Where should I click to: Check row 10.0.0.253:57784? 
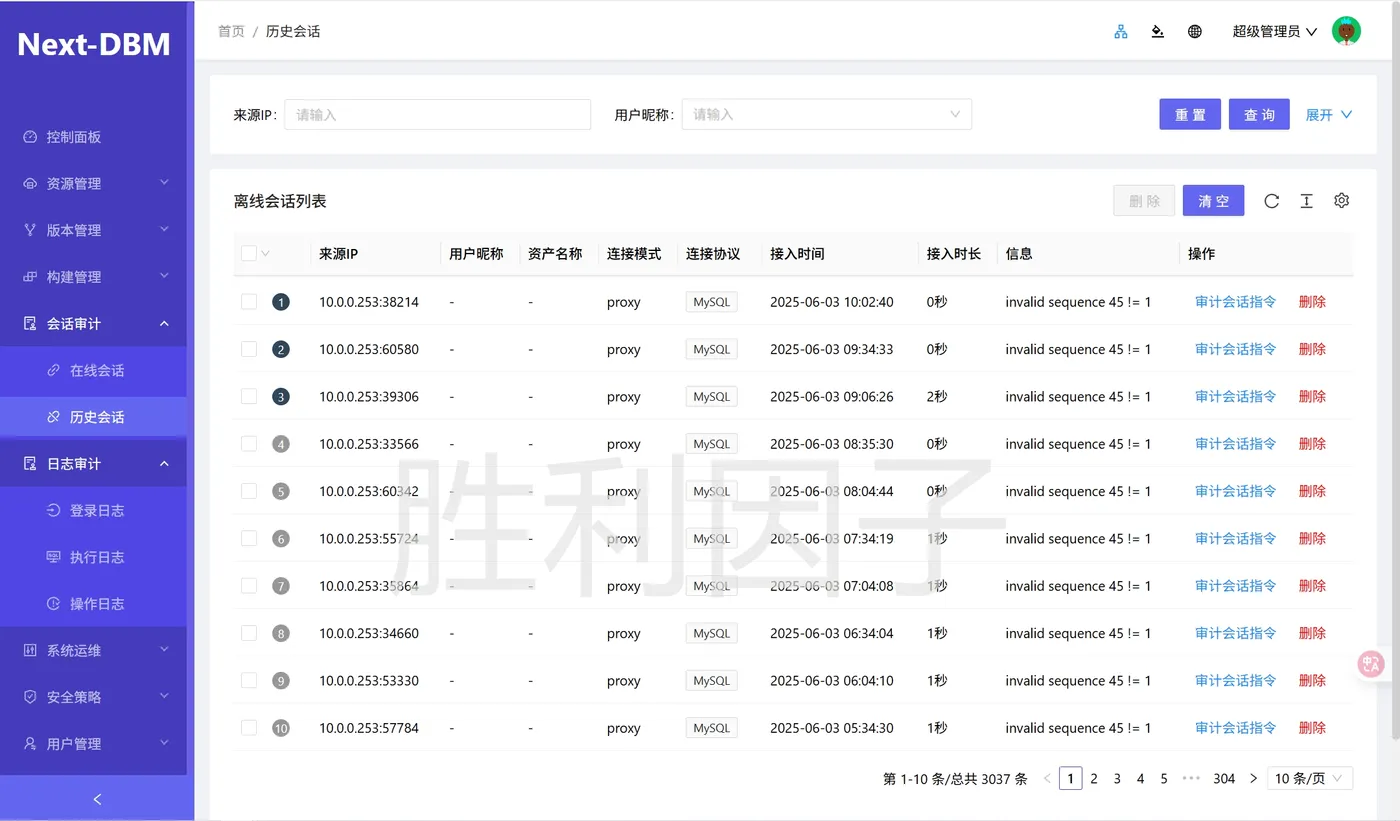pos(249,728)
